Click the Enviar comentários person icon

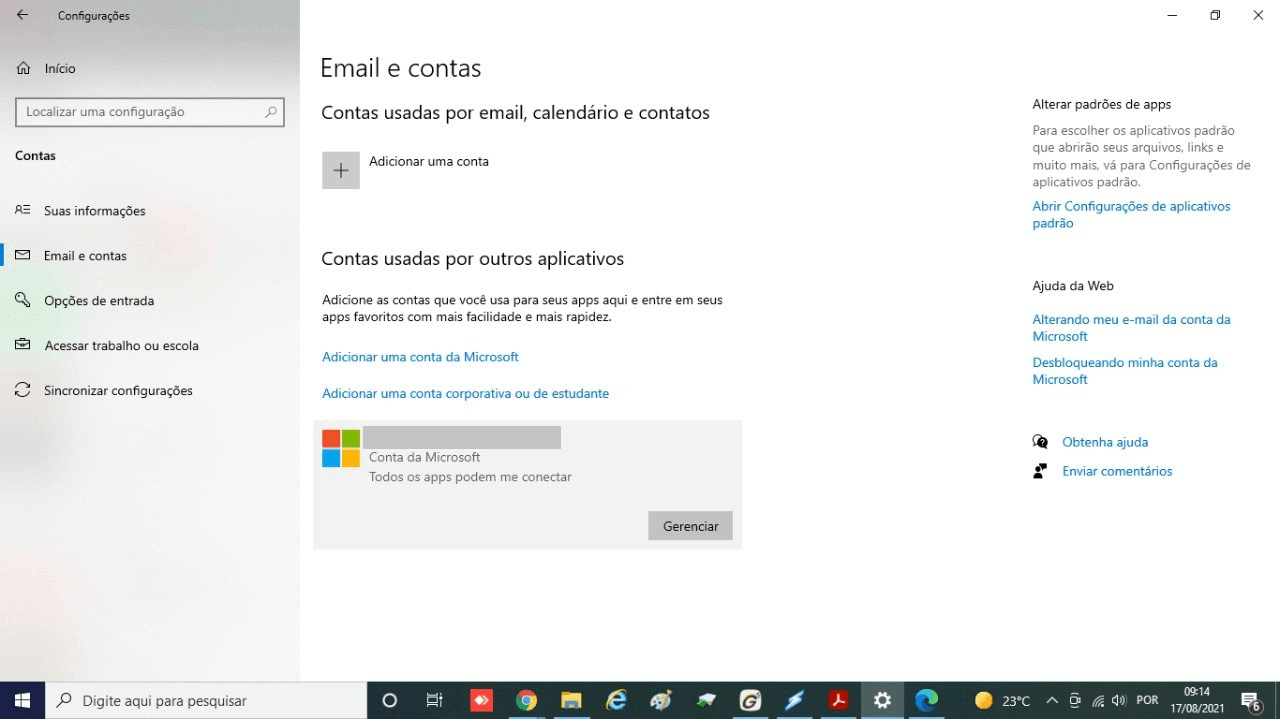click(1040, 471)
